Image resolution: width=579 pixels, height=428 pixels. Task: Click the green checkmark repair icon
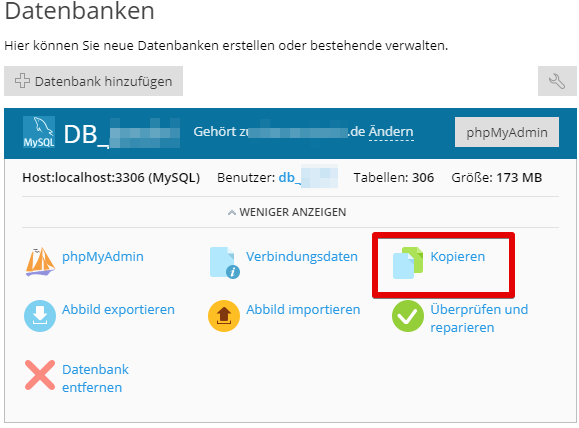[x=408, y=316]
